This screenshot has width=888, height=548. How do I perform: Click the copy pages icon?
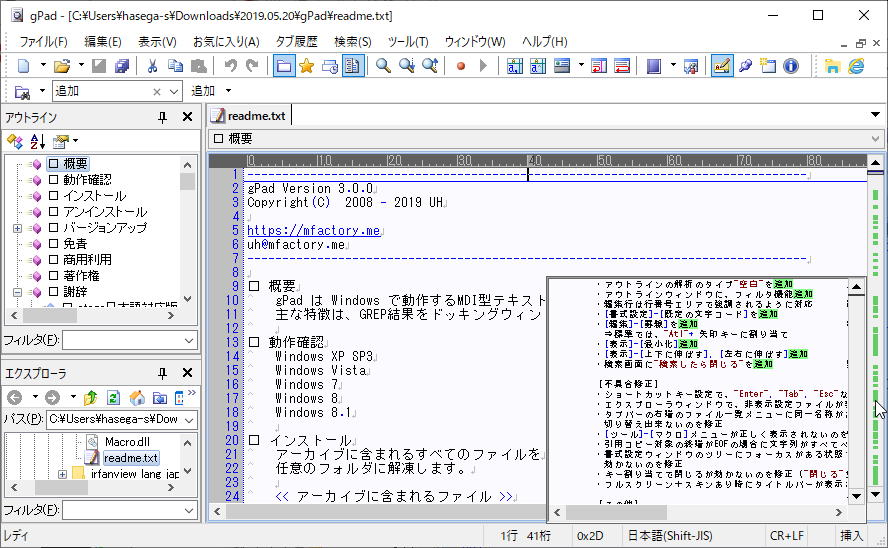(176, 66)
